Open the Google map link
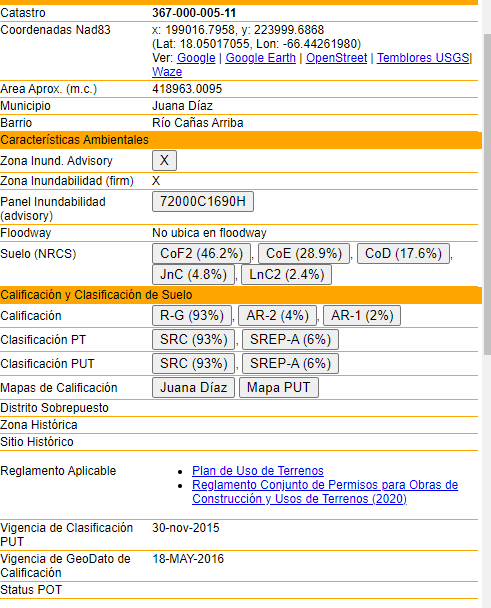Image resolution: width=491 pixels, height=608 pixels. (196, 58)
